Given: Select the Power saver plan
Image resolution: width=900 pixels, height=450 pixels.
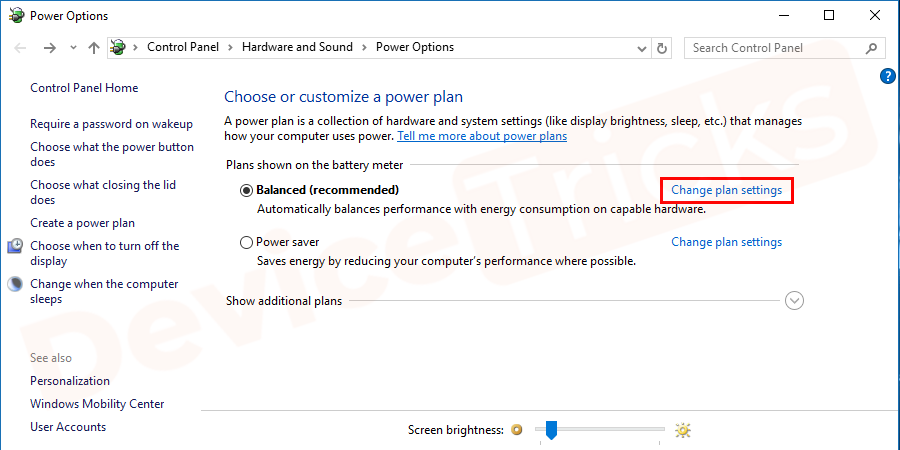Looking at the screenshot, I should point(246,242).
